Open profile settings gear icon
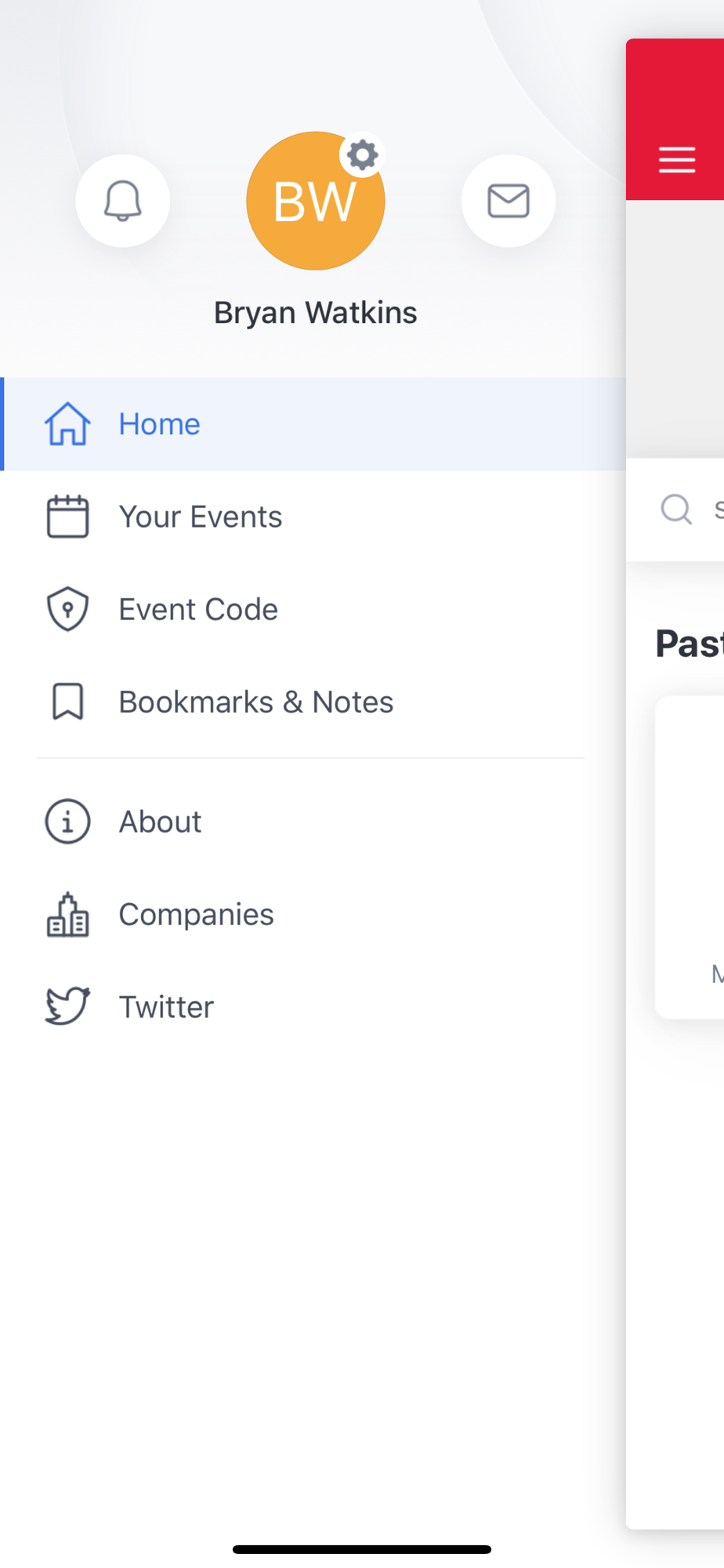724x1568 pixels. 362,155
